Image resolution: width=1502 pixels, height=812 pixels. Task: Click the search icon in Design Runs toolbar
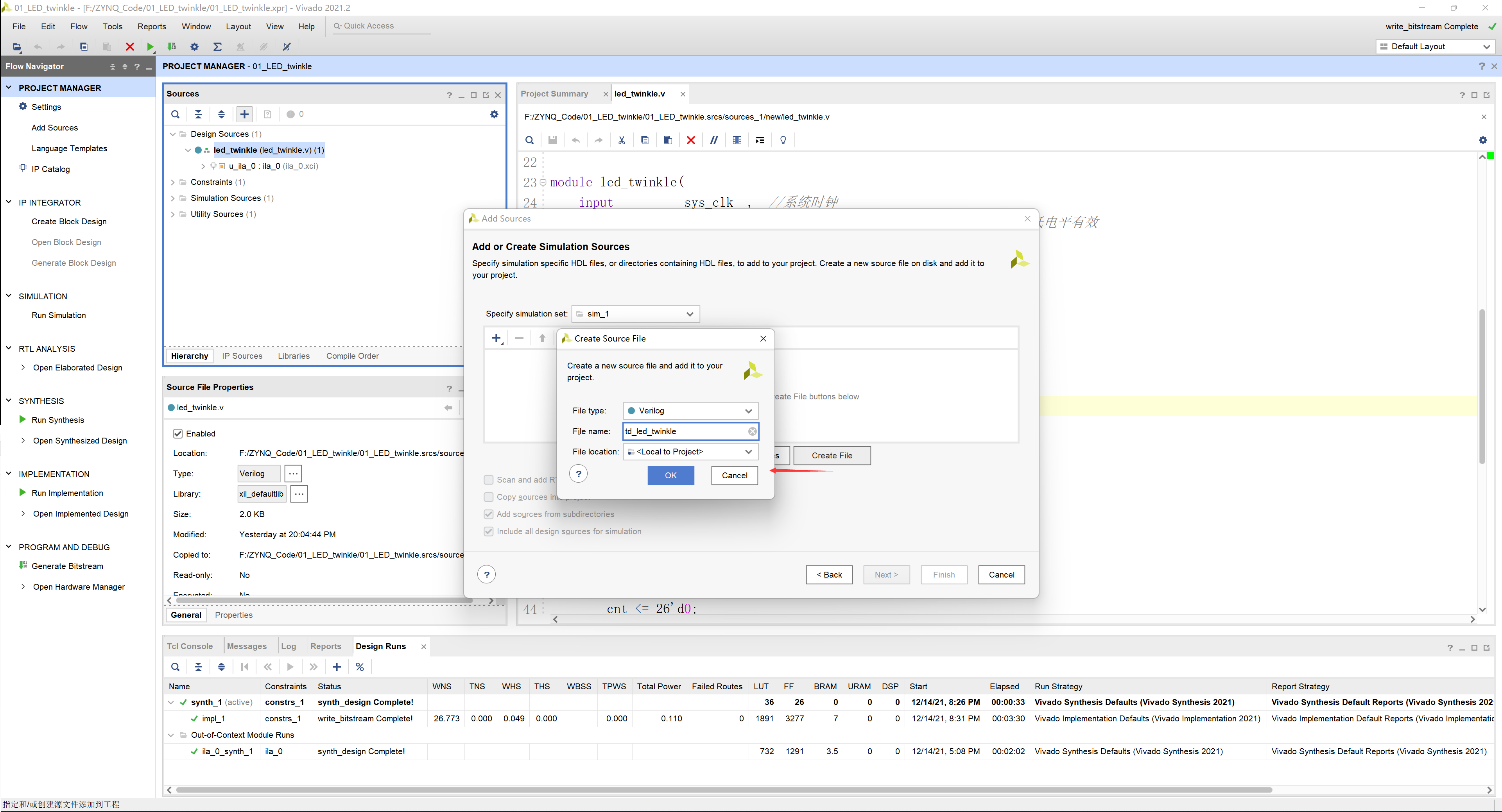tap(175, 667)
